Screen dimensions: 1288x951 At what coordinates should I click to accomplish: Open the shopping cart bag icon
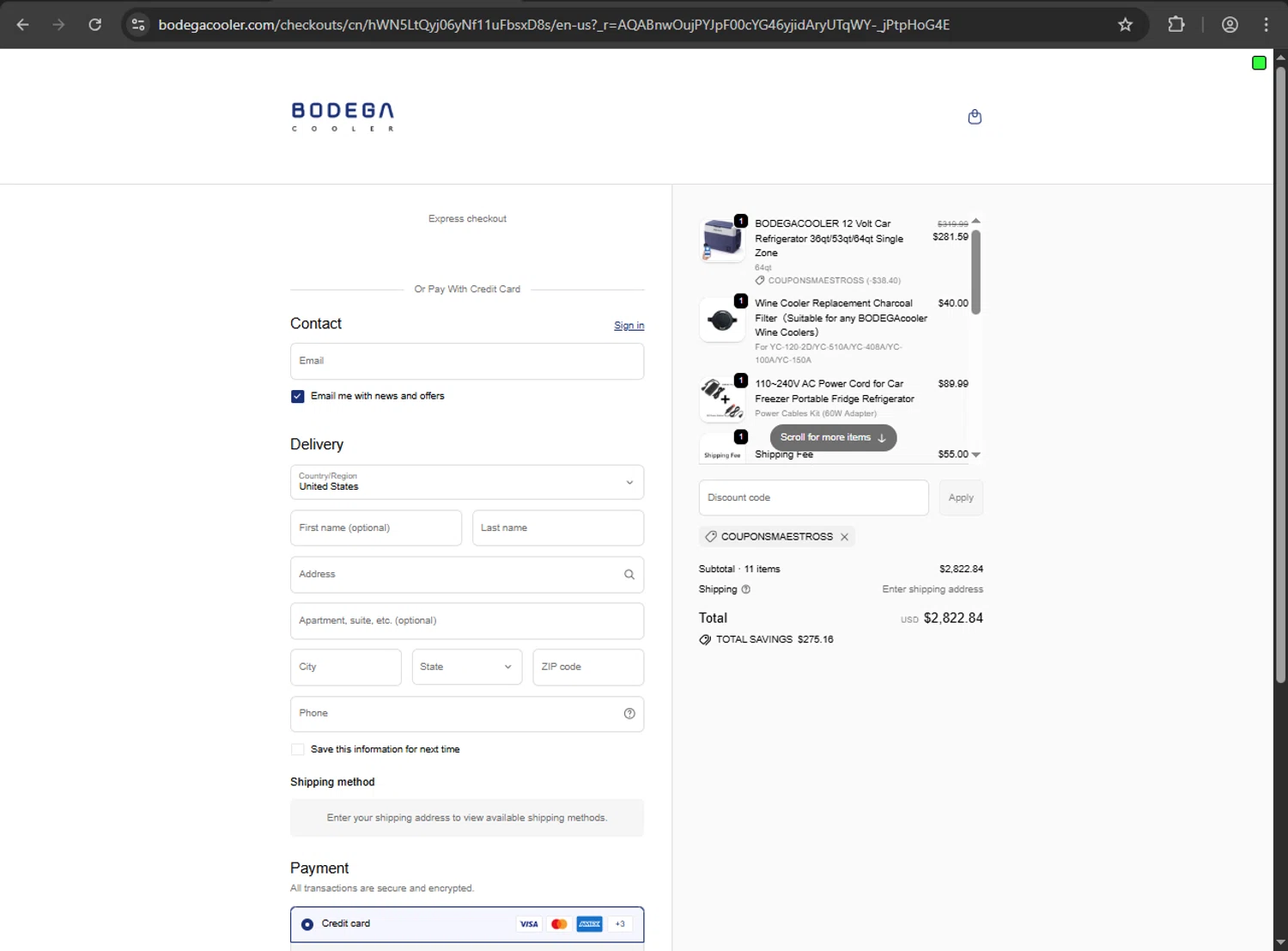click(975, 117)
